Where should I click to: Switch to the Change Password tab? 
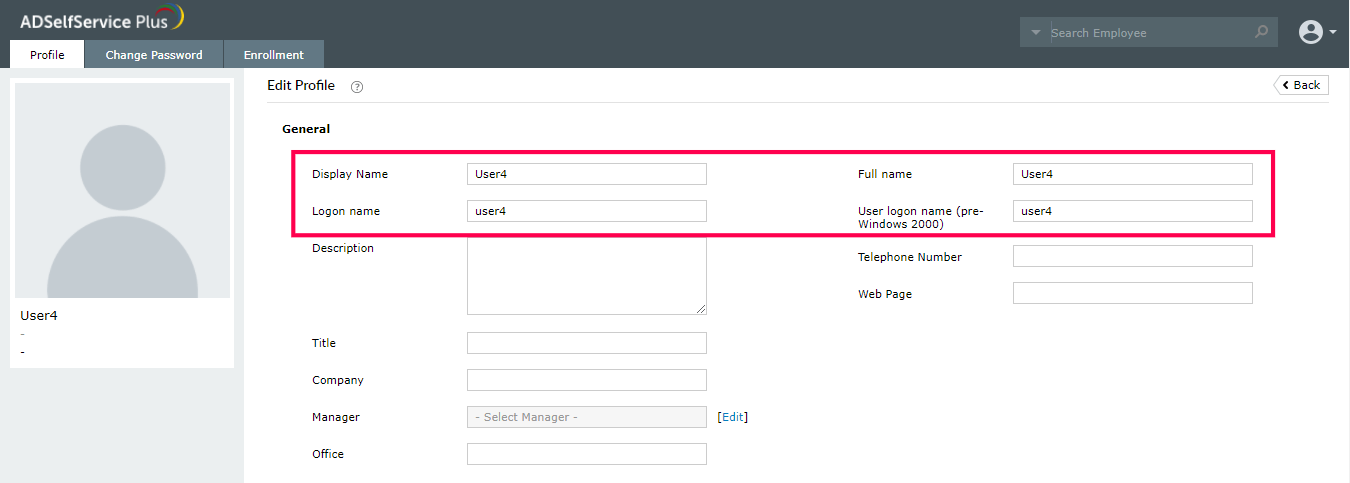point(154,55)
